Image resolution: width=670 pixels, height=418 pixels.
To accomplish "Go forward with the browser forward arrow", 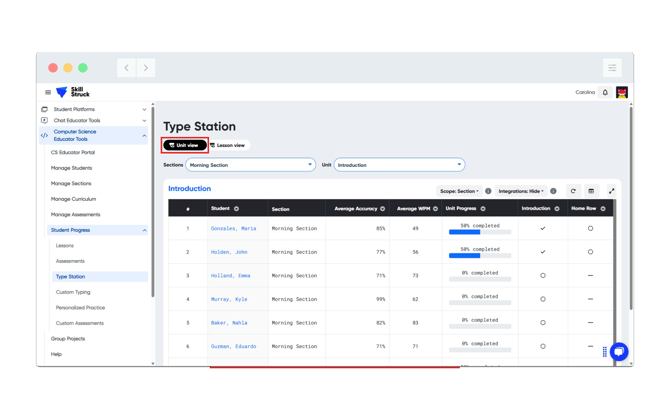I will (146, 68).
